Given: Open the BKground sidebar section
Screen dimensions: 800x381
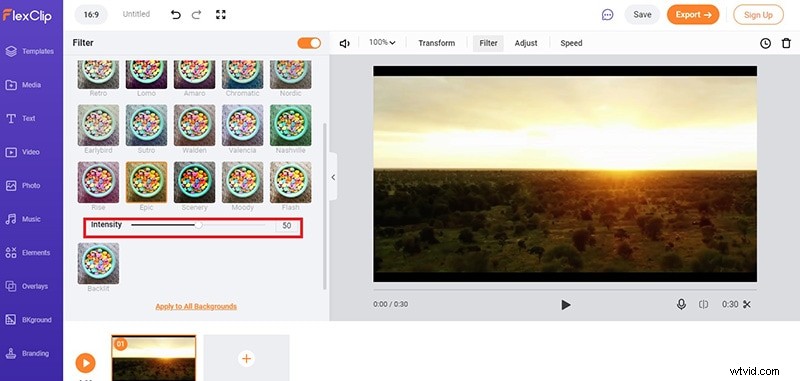Looking at the screenshot, I should point(30,320).
